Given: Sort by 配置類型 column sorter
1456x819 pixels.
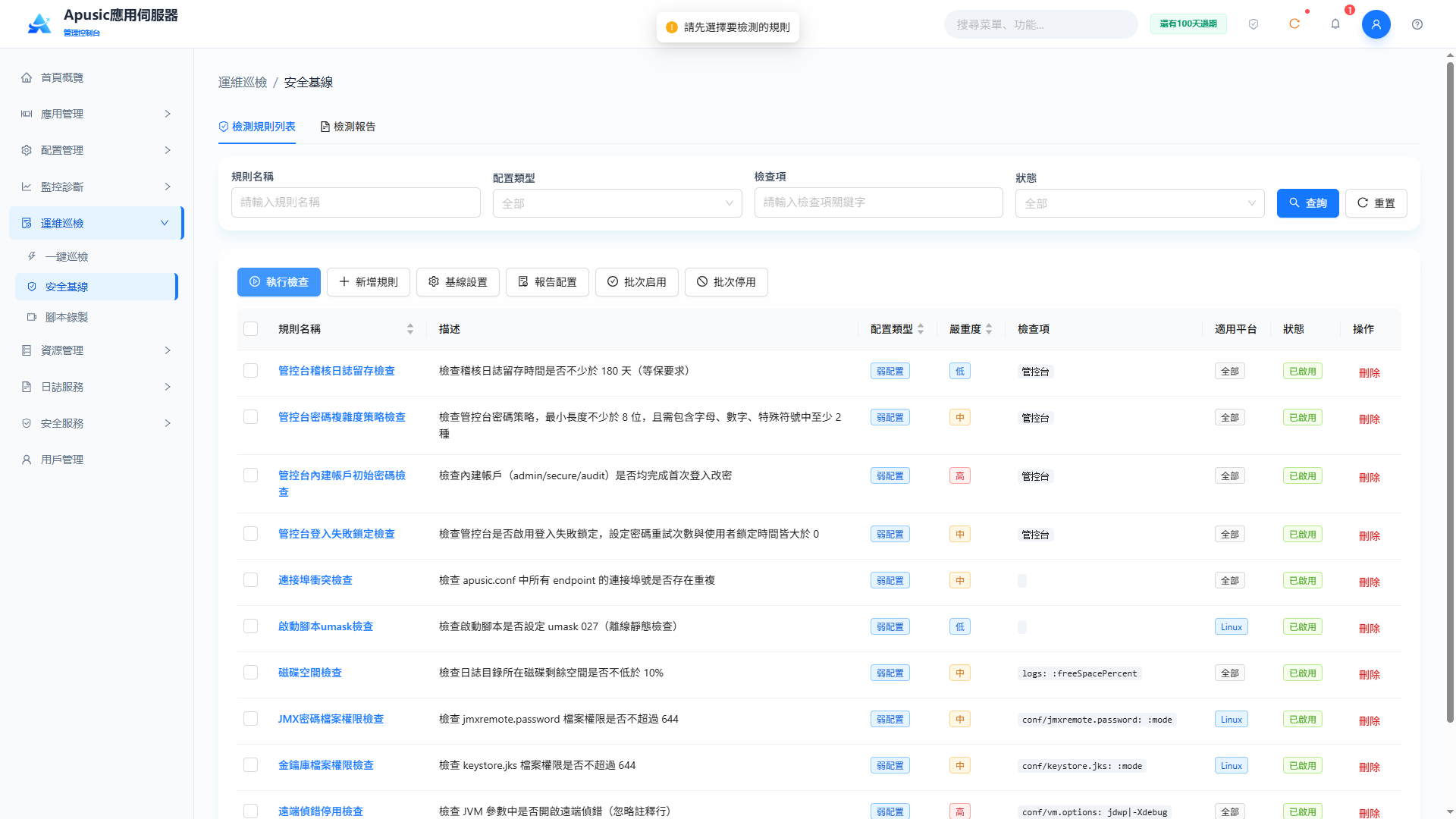Looking at the screenshot, I should (921, 329).
